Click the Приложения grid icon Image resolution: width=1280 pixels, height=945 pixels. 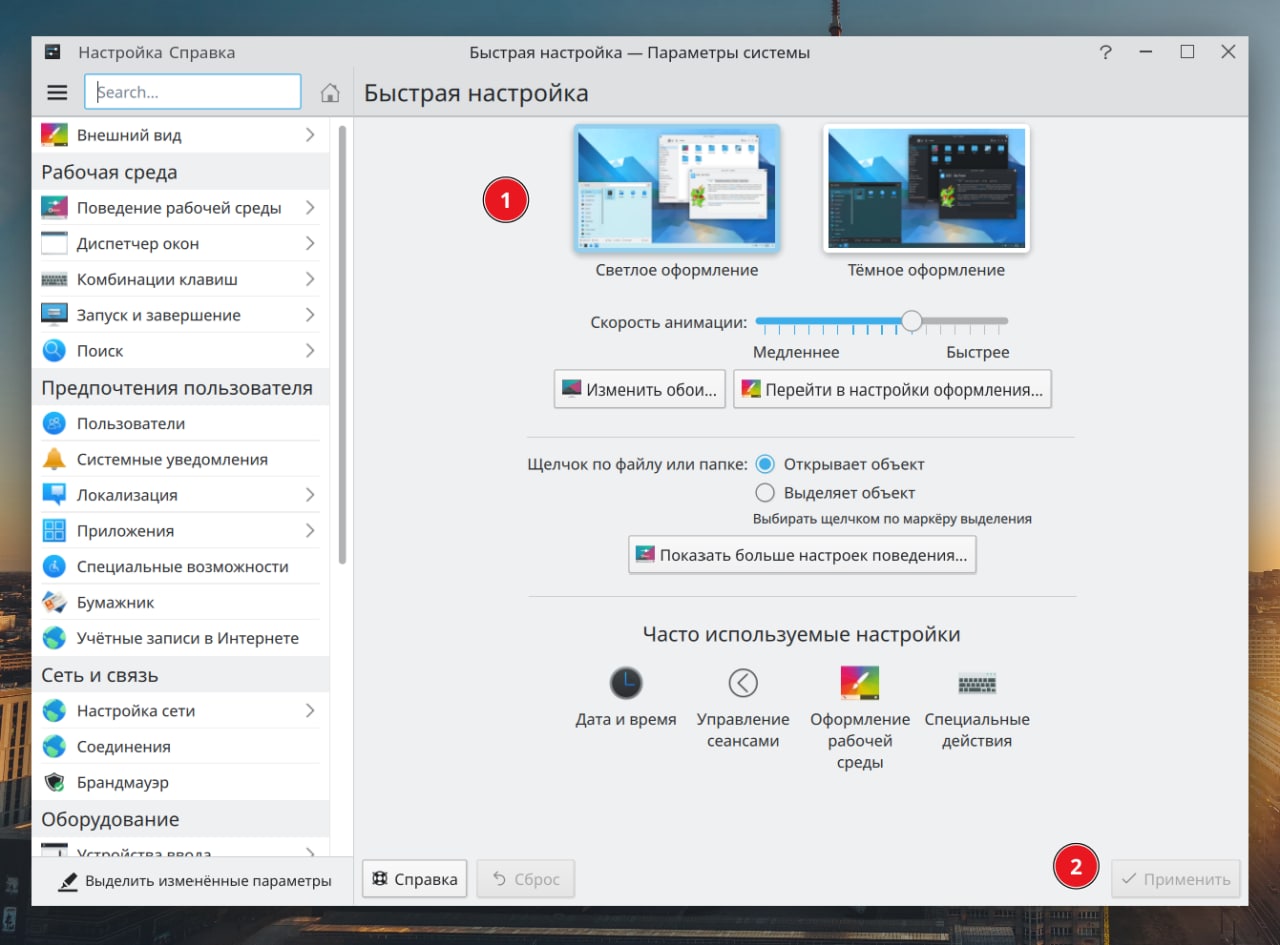pos(54,531)
